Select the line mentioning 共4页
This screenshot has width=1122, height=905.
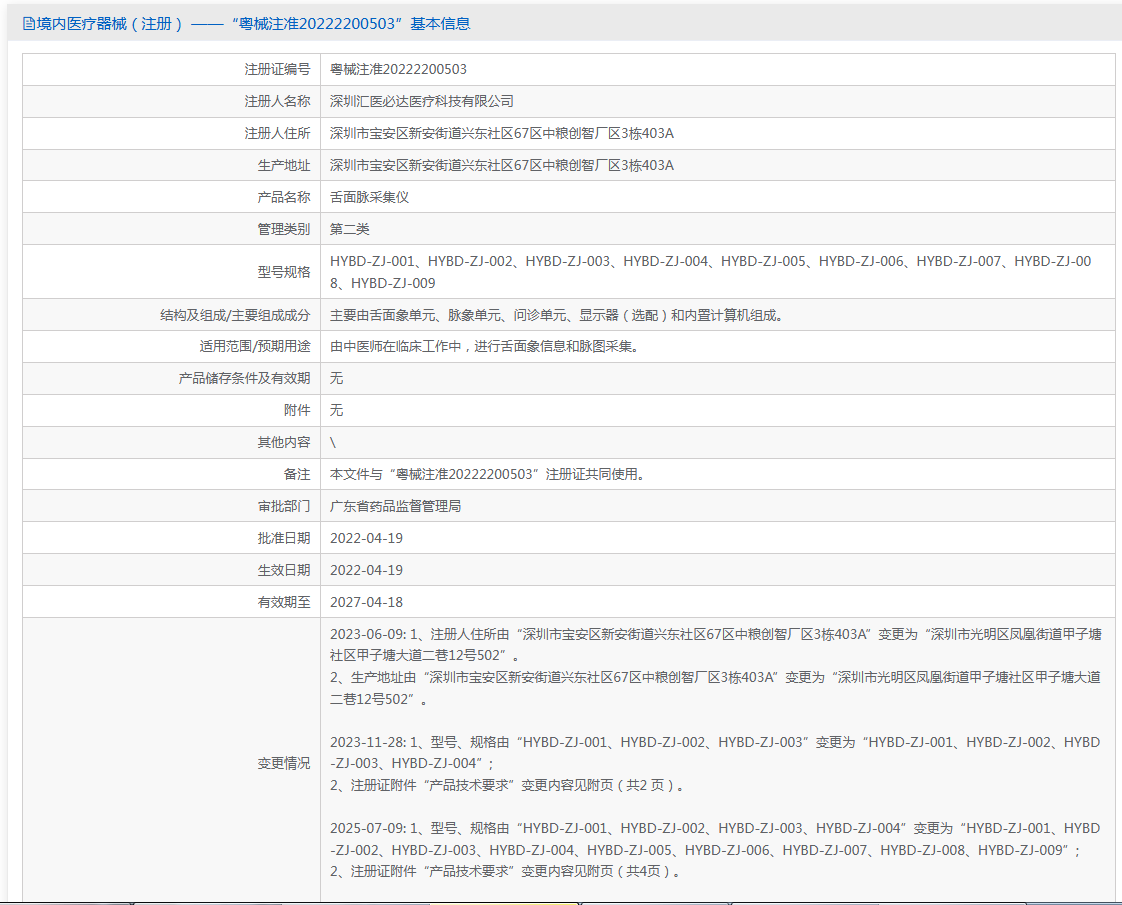505,871
